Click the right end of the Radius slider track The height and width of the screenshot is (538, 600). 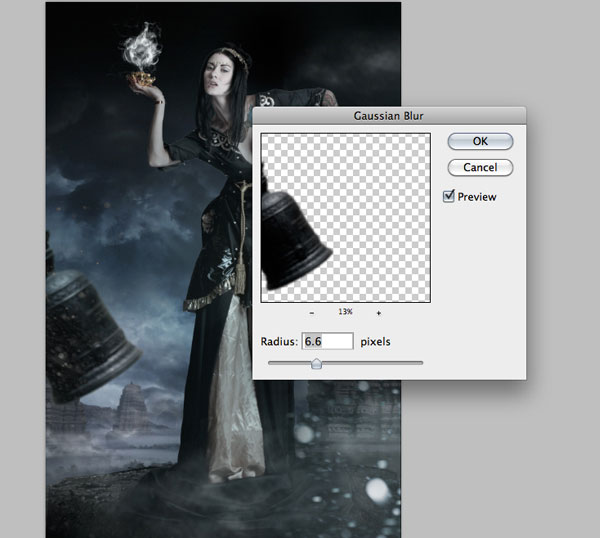pyautogui.click(x=421, y=363)
